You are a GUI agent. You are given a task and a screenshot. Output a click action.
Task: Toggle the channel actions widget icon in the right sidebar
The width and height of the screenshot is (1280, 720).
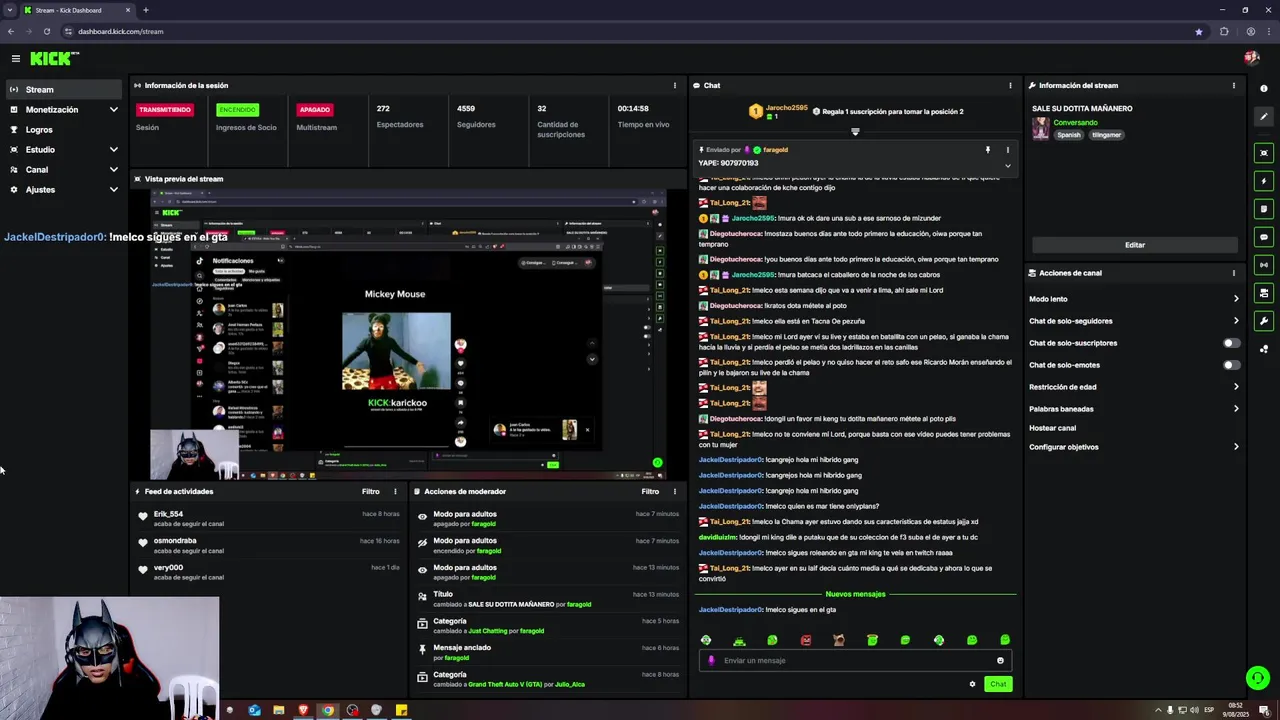pos(1264,293)
